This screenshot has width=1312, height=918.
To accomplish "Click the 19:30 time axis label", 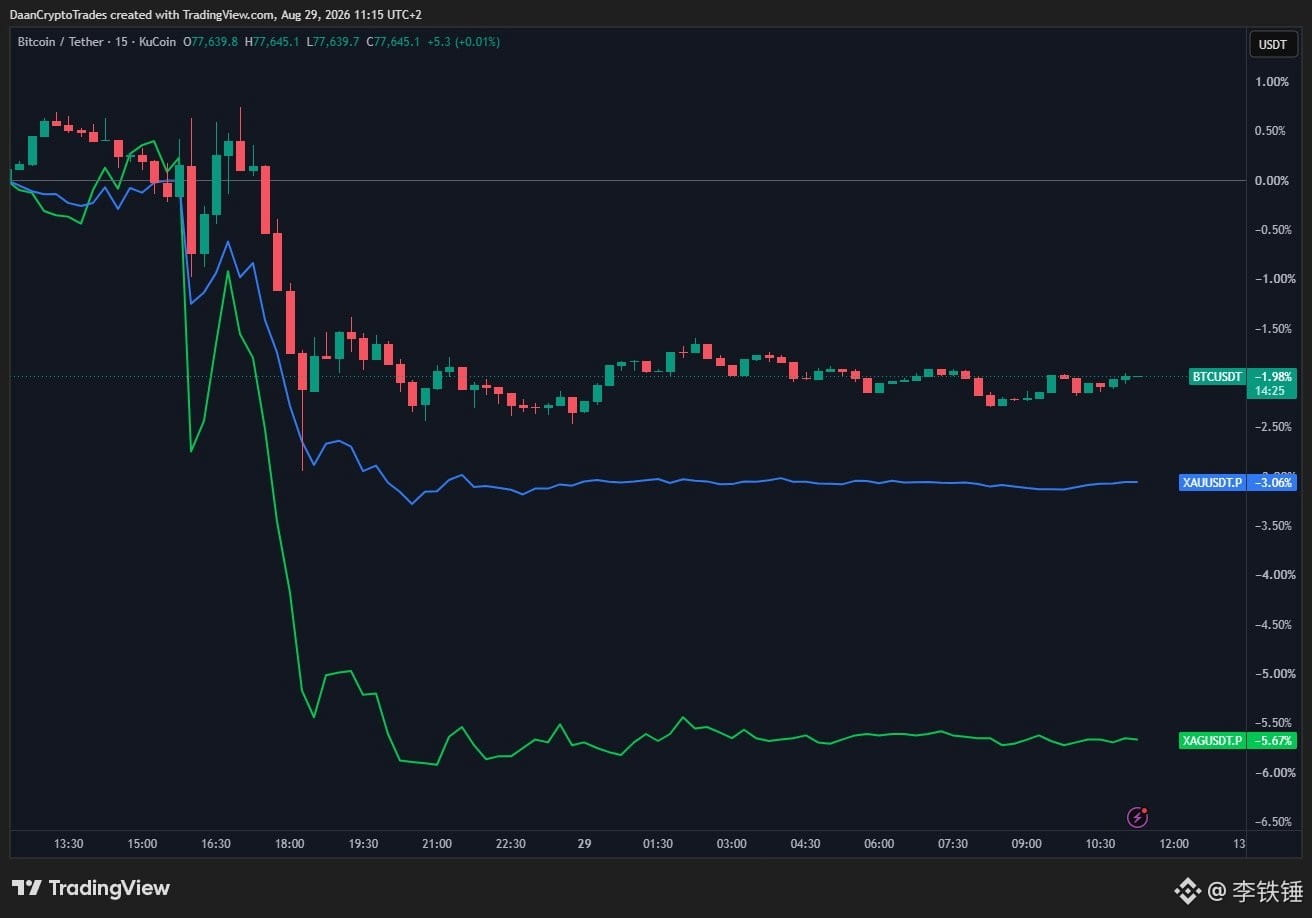I will point(363,844).
